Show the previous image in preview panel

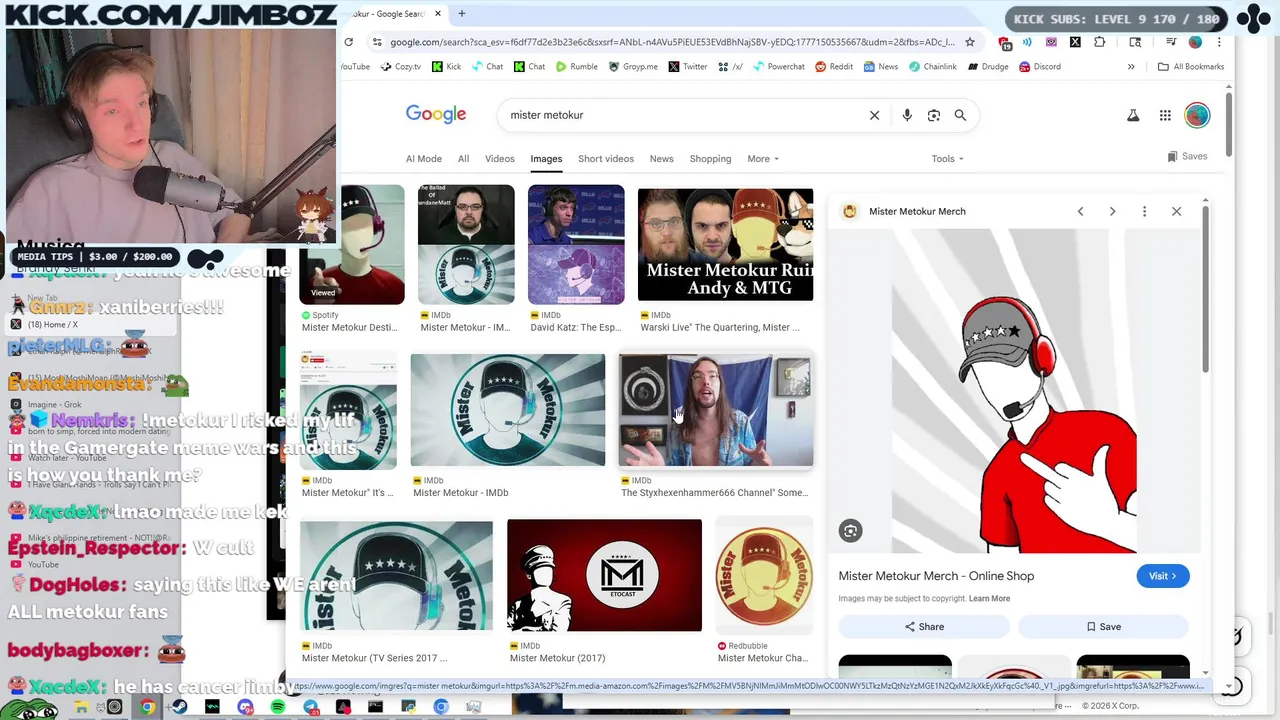pyautogui.click(x=1080, y=211)
